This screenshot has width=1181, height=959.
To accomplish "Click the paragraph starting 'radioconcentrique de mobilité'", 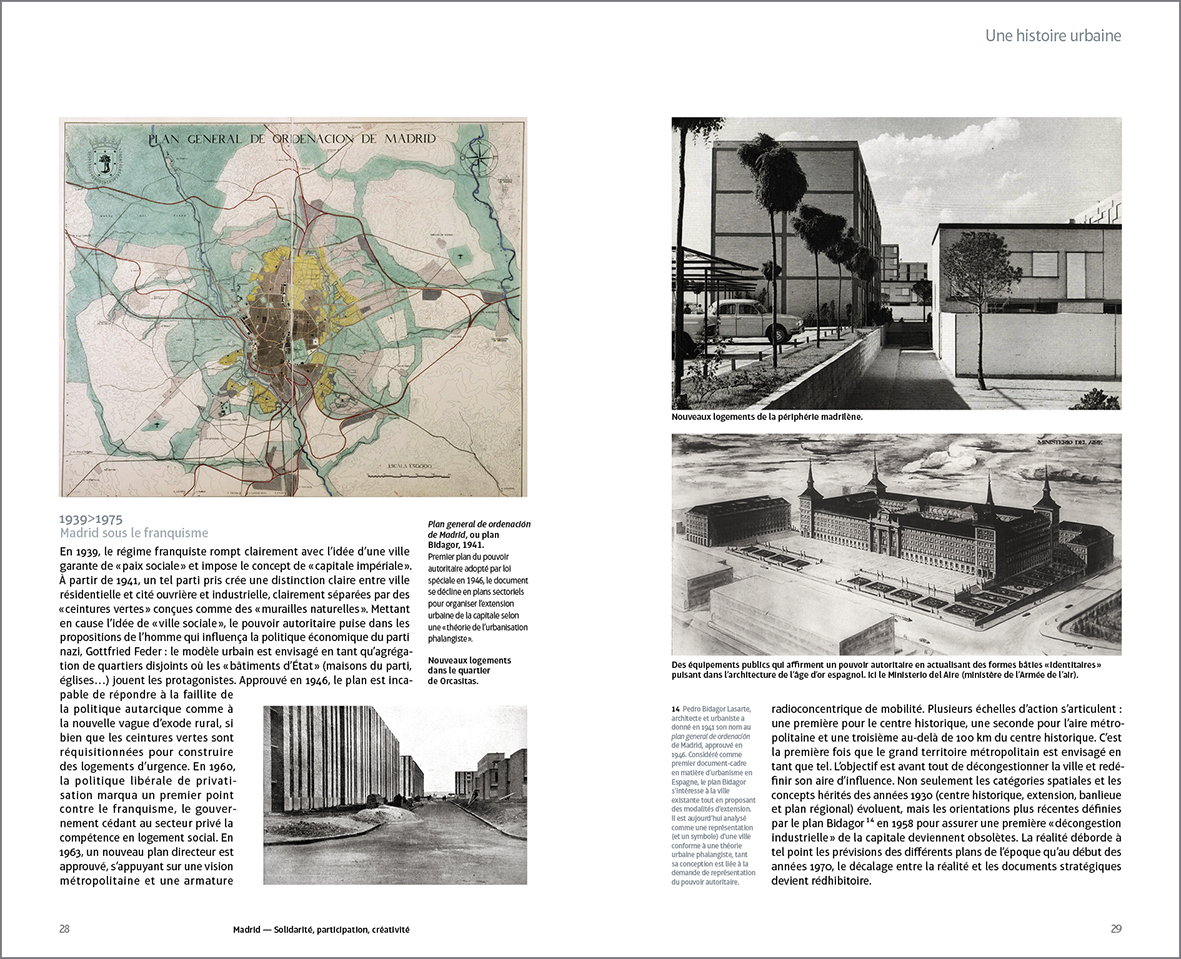I will coord(947,795).
